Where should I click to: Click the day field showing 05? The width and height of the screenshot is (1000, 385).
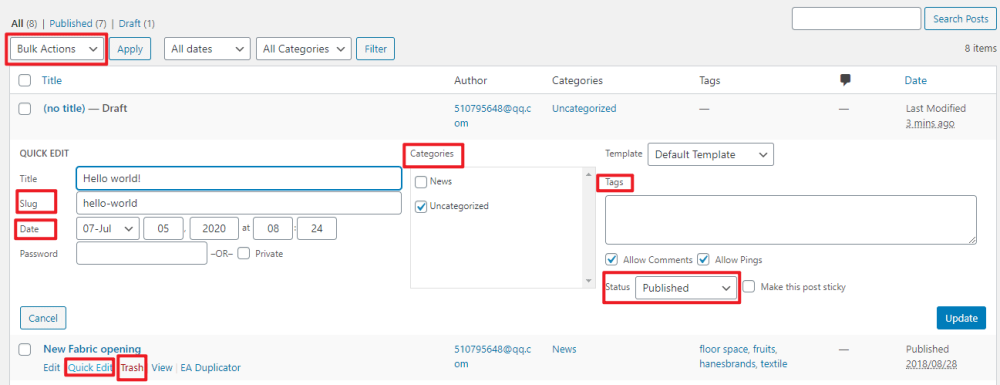163,229
